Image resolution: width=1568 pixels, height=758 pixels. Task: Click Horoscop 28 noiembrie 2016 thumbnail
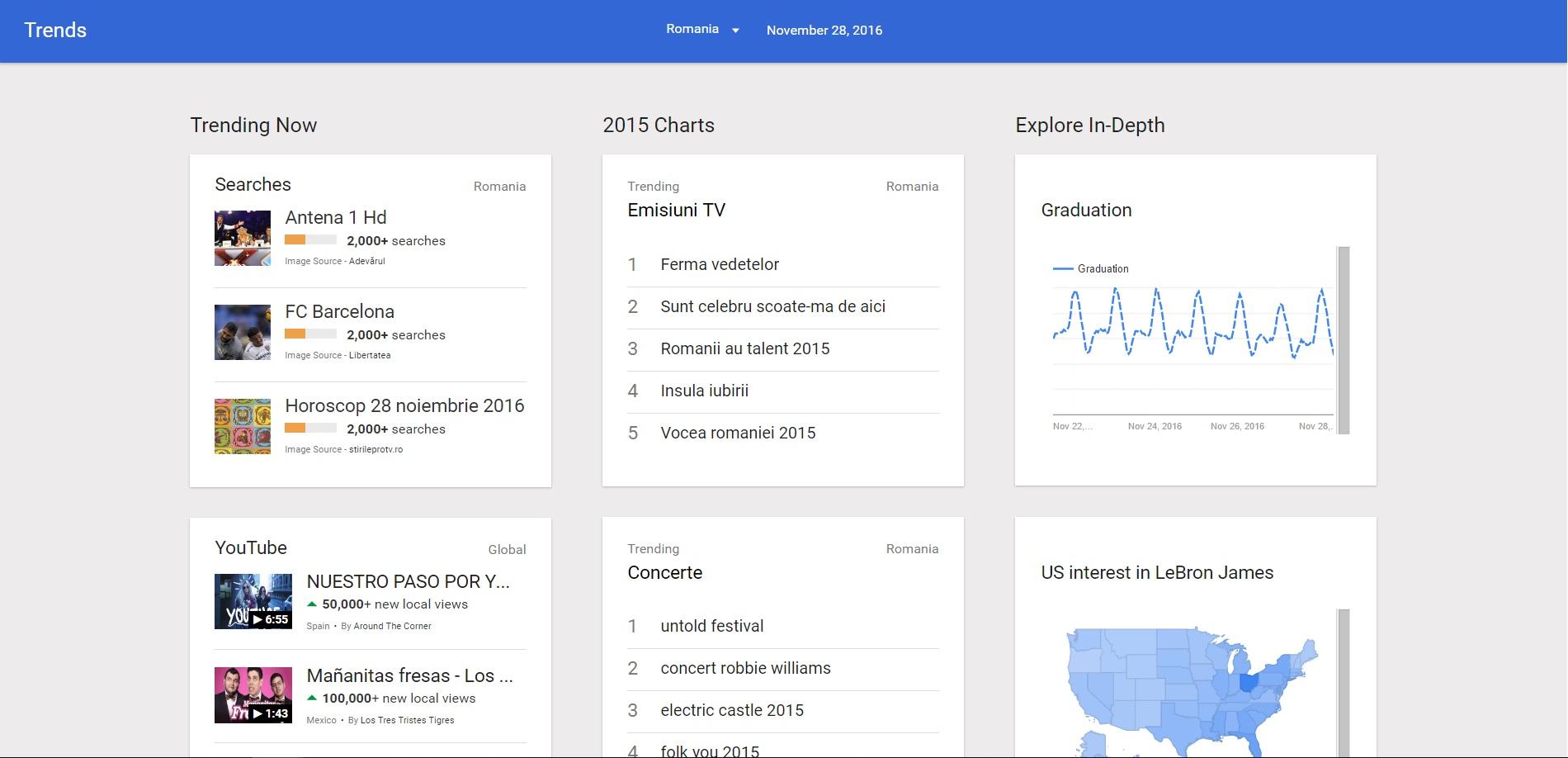tap(243, 426)
